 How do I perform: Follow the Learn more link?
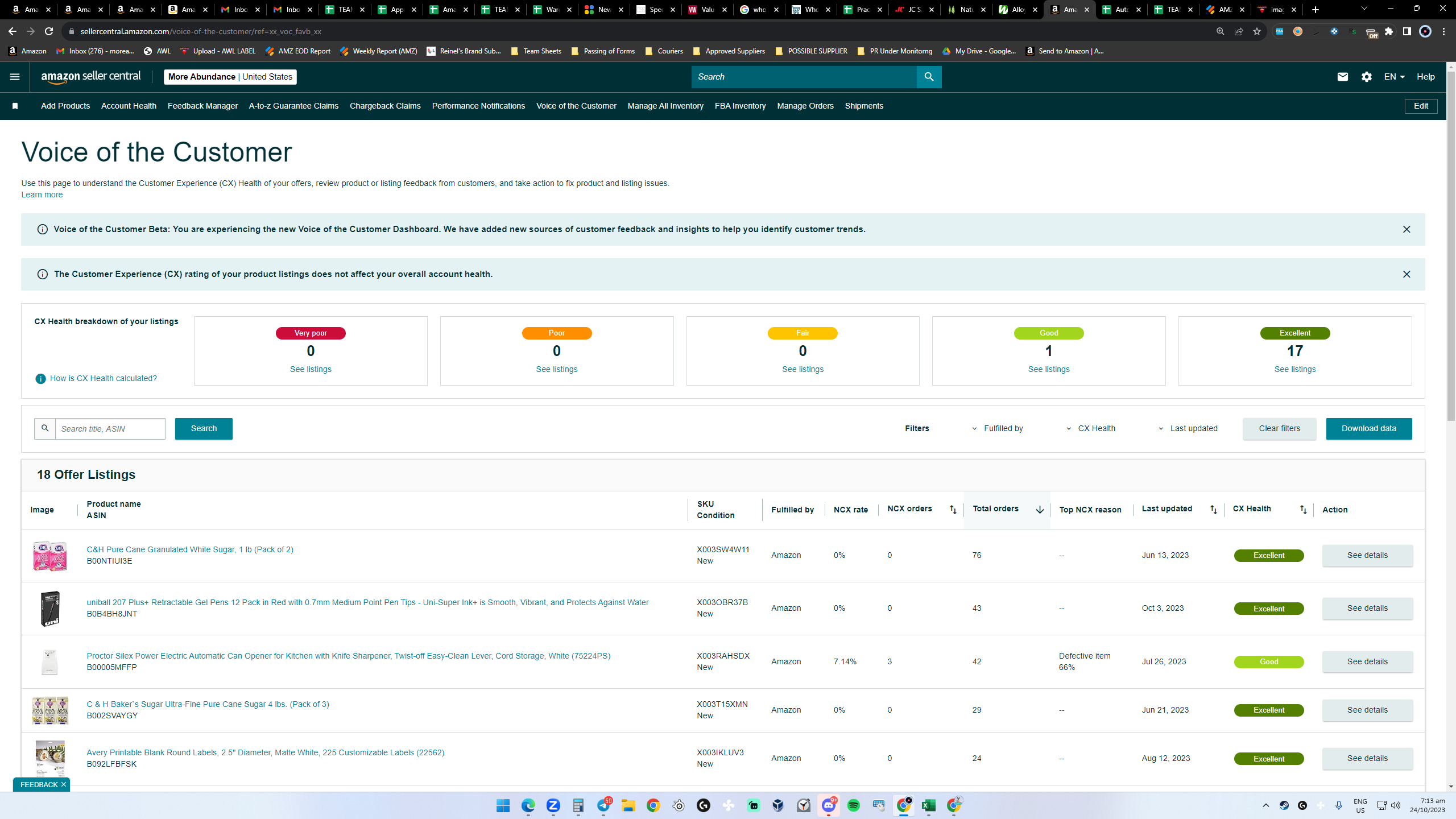tap(42, 195)
